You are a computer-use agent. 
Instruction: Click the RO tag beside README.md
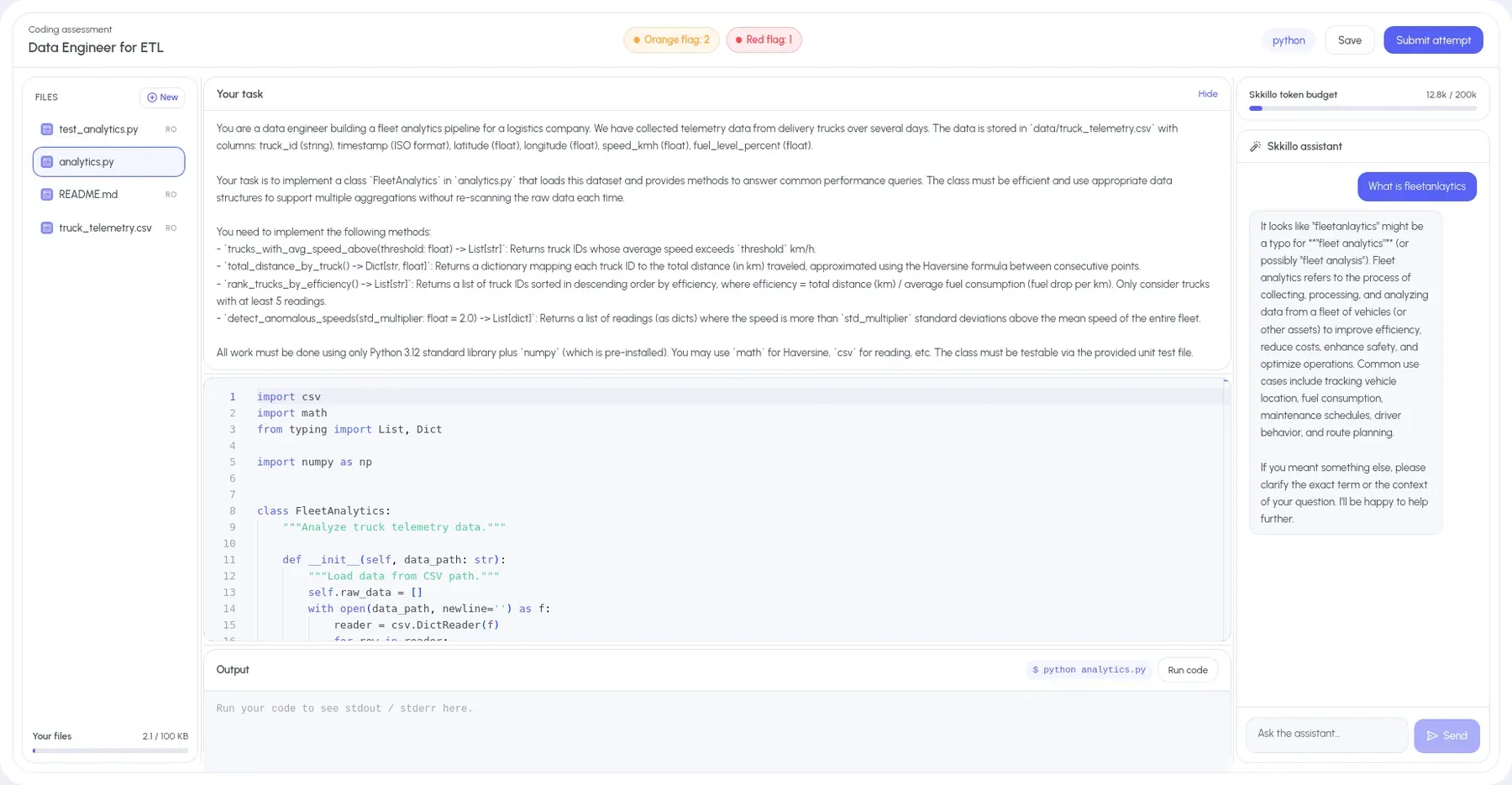pyautogui.click(x=171, y=195)
